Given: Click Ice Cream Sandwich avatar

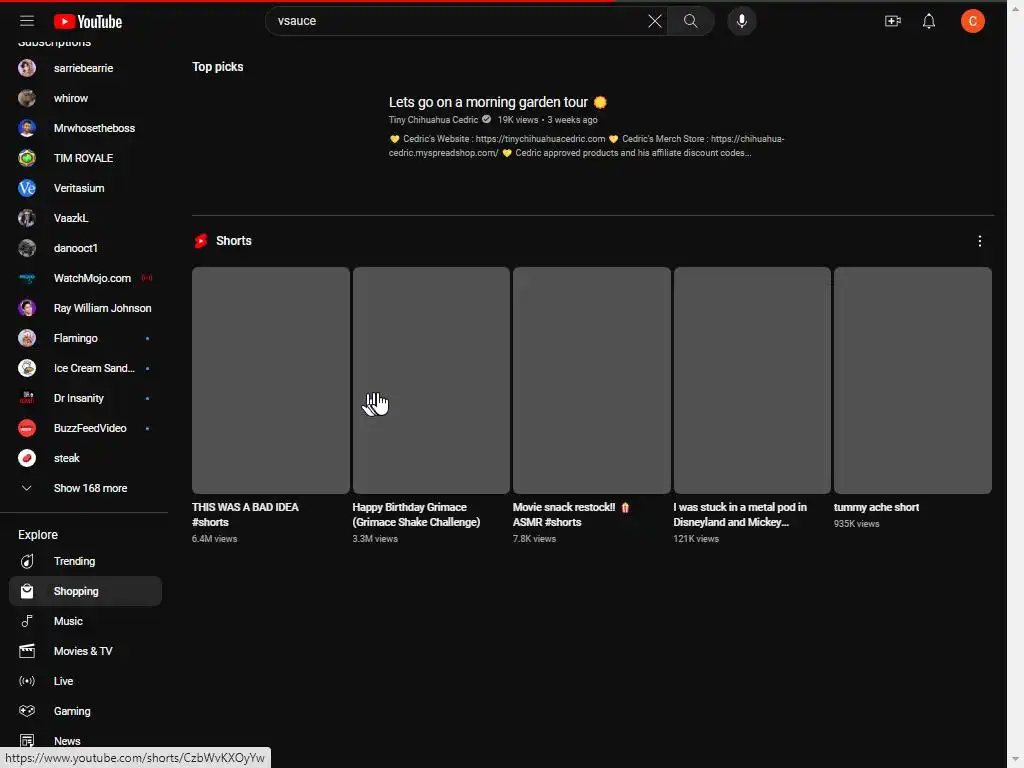Looking at the screenshot, I should (27, 368).
